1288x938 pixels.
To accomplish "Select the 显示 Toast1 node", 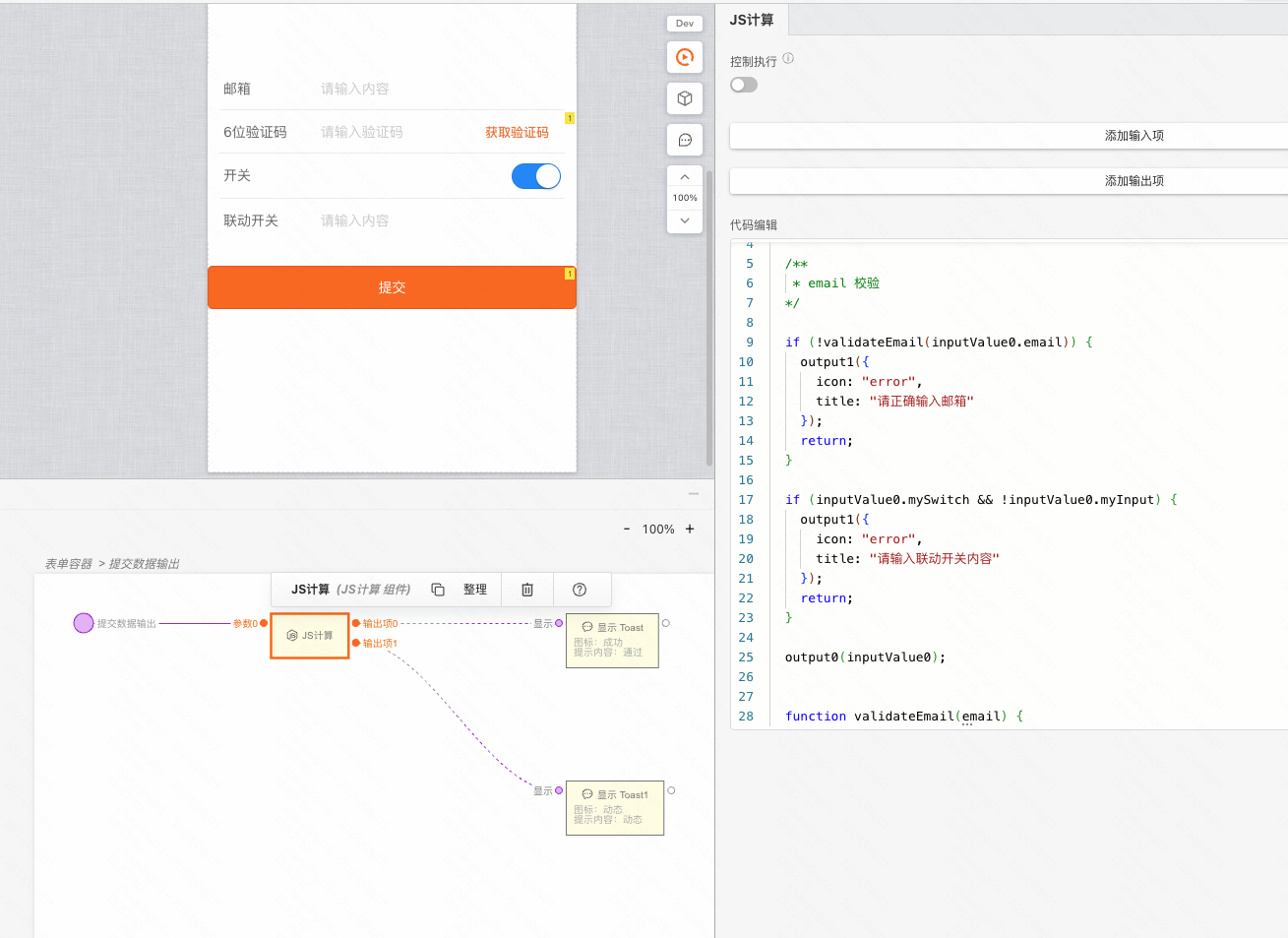I will coord(615,808).
